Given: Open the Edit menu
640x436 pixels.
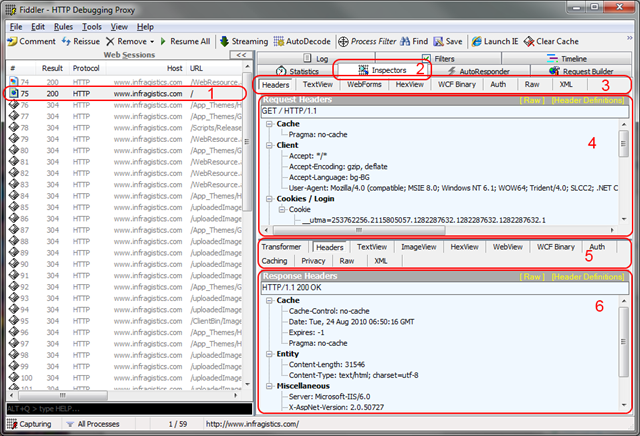Looking at the screenshot, I should pyautogui.click(x=38, y=27).
